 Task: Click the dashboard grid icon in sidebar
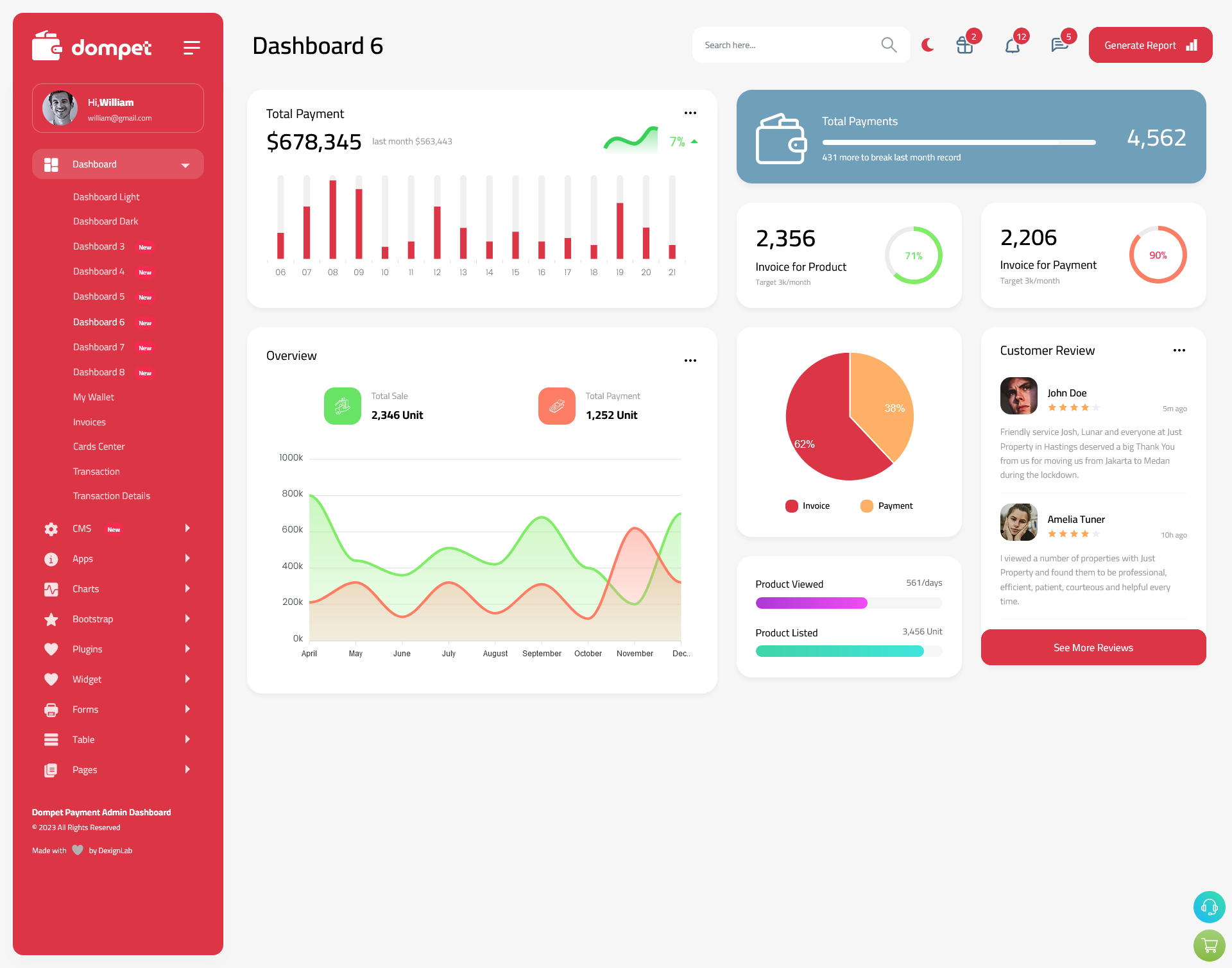[51, 164]
